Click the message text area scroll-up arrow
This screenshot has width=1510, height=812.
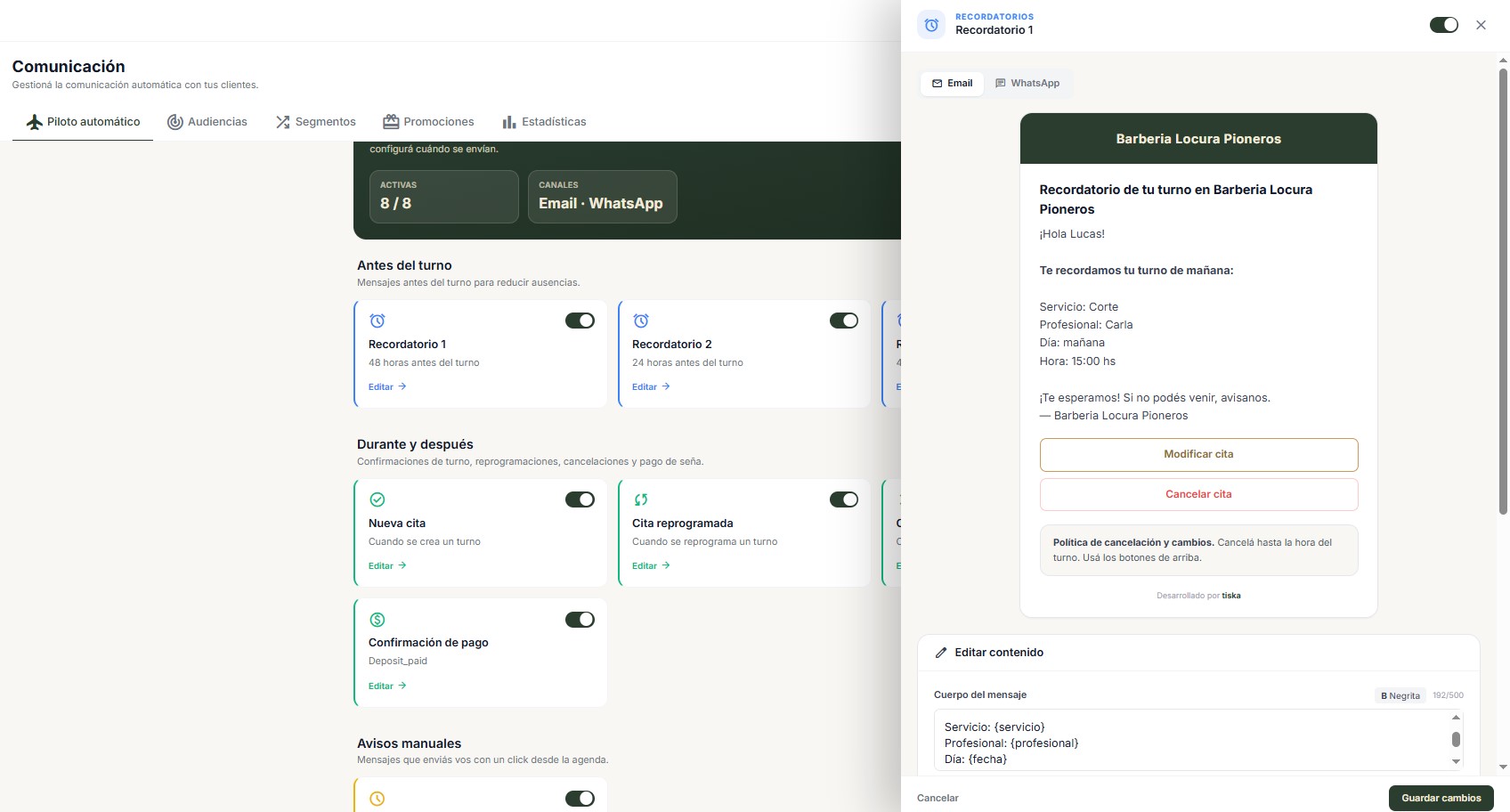tap(1457, 718)
